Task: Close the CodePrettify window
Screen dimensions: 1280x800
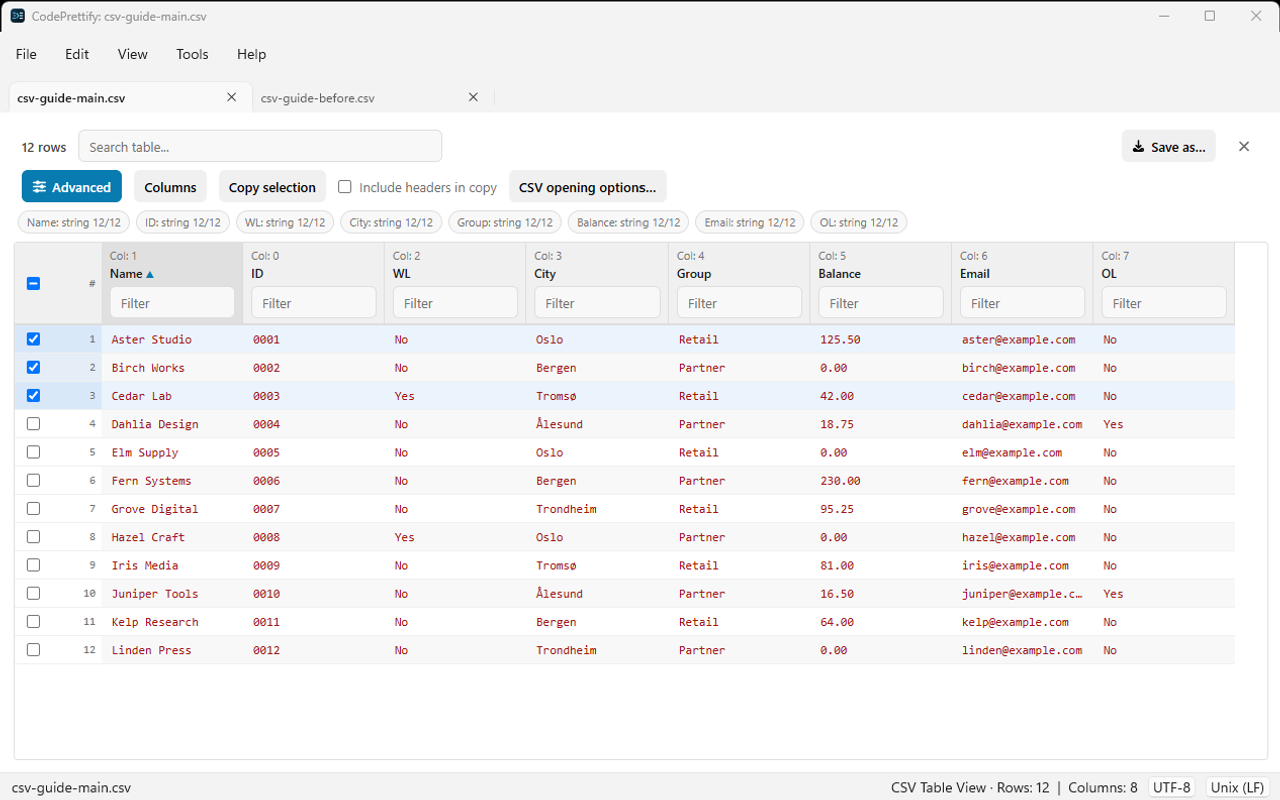Action: click(1256, 16)
